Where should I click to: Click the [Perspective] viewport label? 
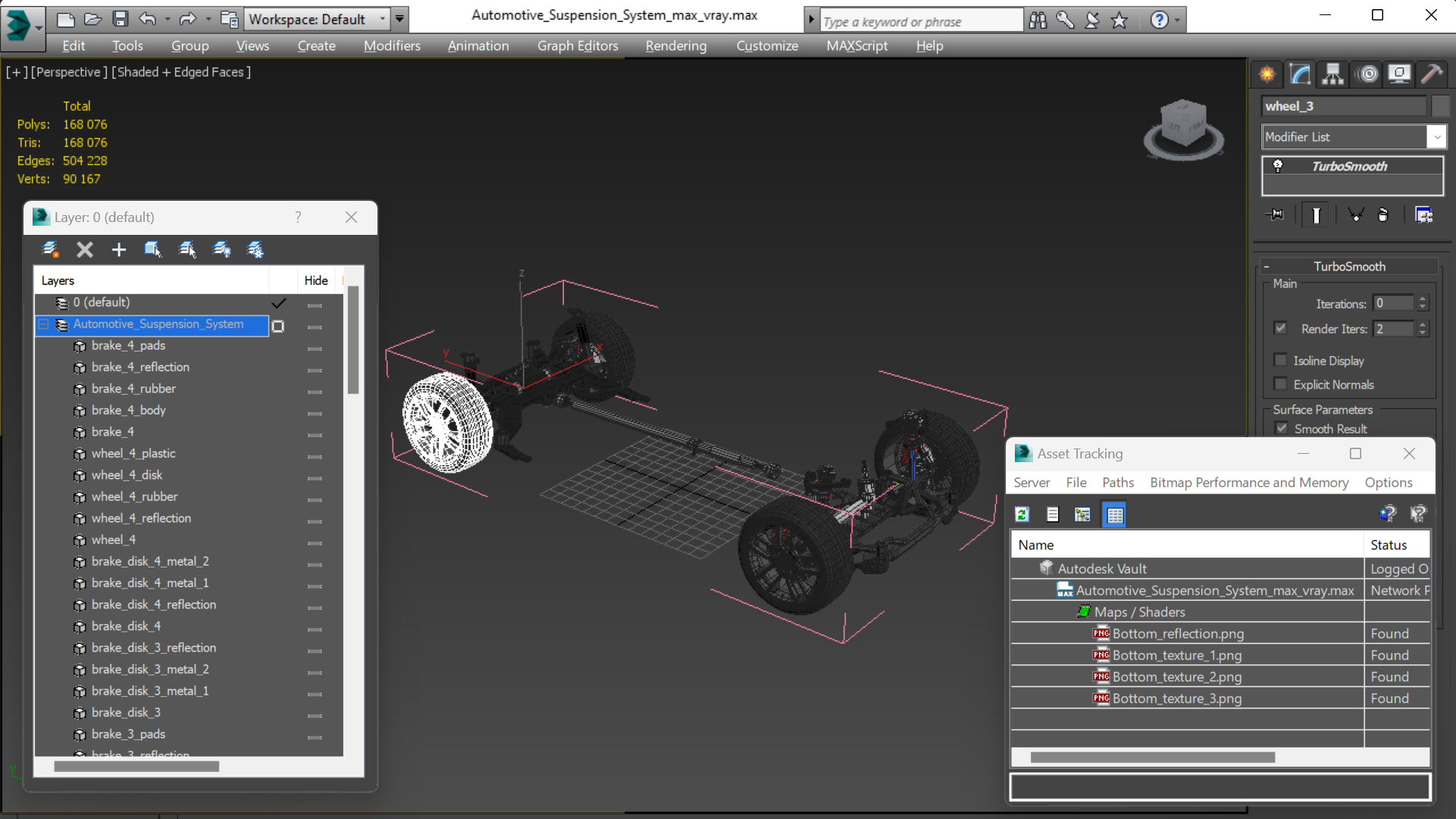coord(68,72)
